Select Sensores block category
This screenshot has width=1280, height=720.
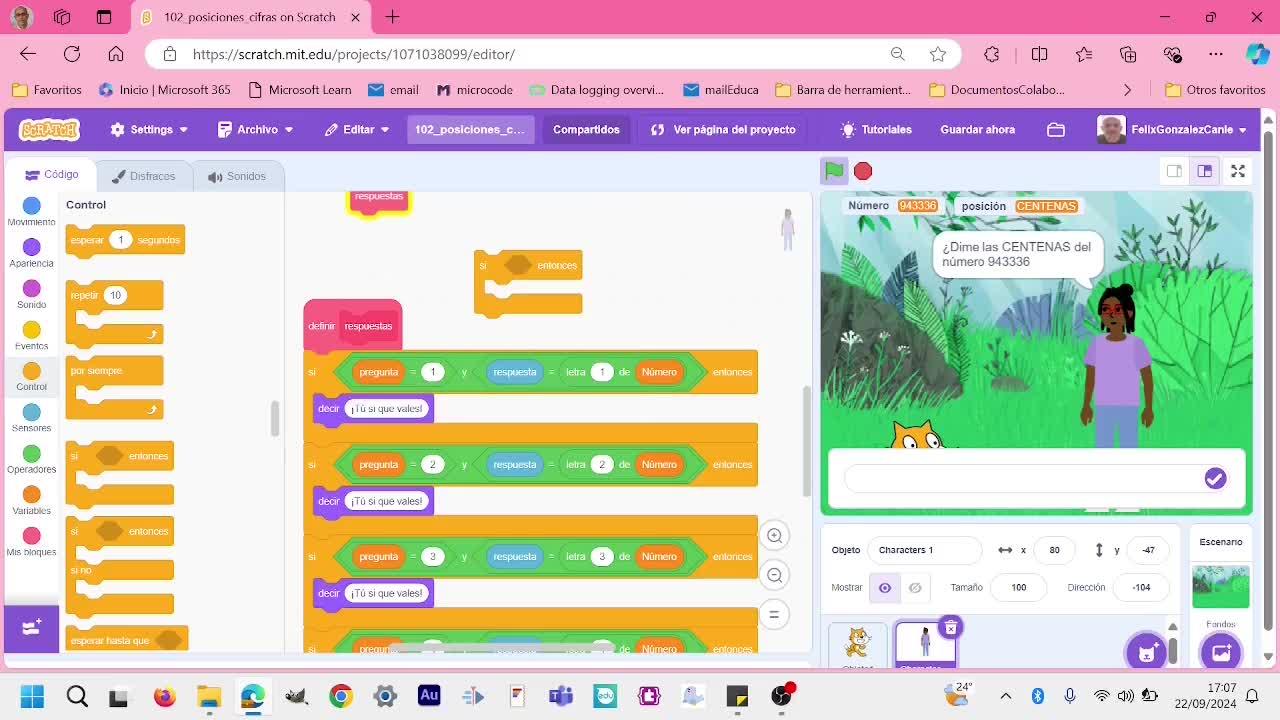31,418
